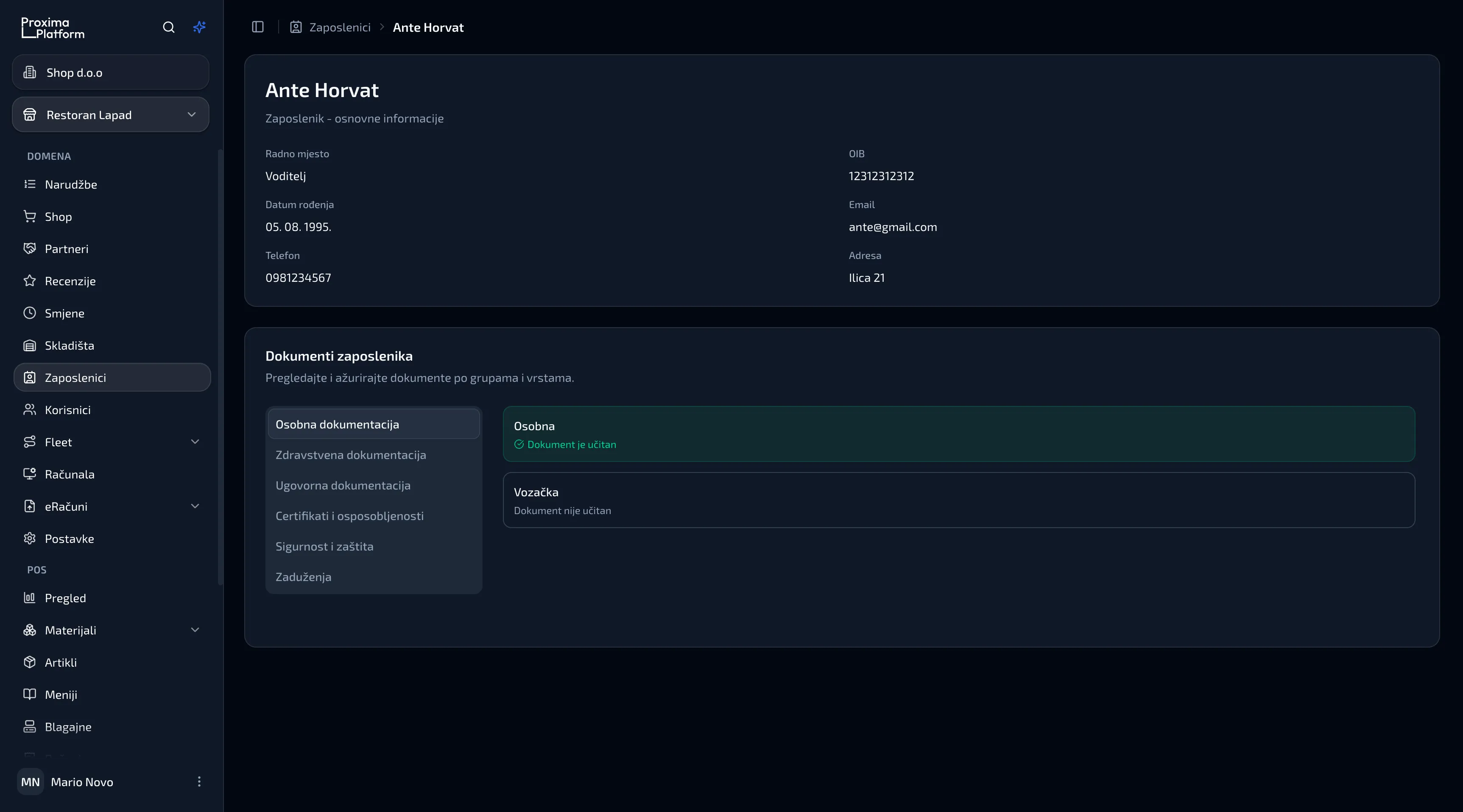1463x812 pixels.
Task: Click the Fleet route icon
Action: tap(30, 442)
